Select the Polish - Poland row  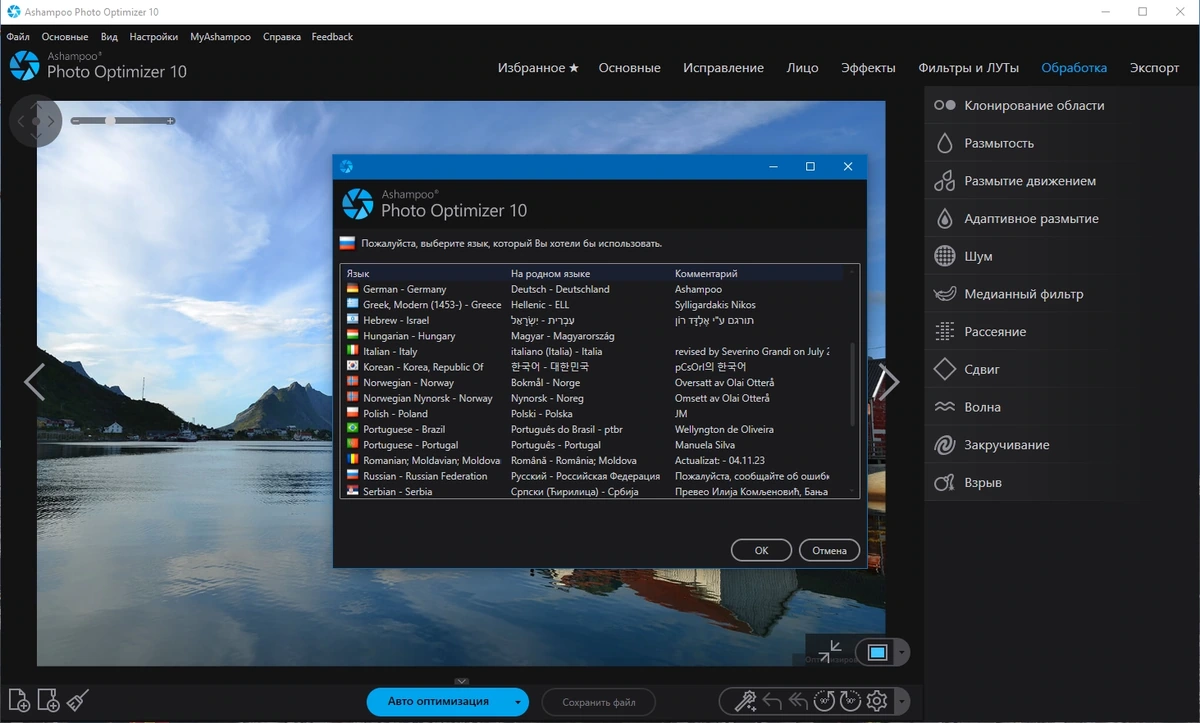click(595, 413)
